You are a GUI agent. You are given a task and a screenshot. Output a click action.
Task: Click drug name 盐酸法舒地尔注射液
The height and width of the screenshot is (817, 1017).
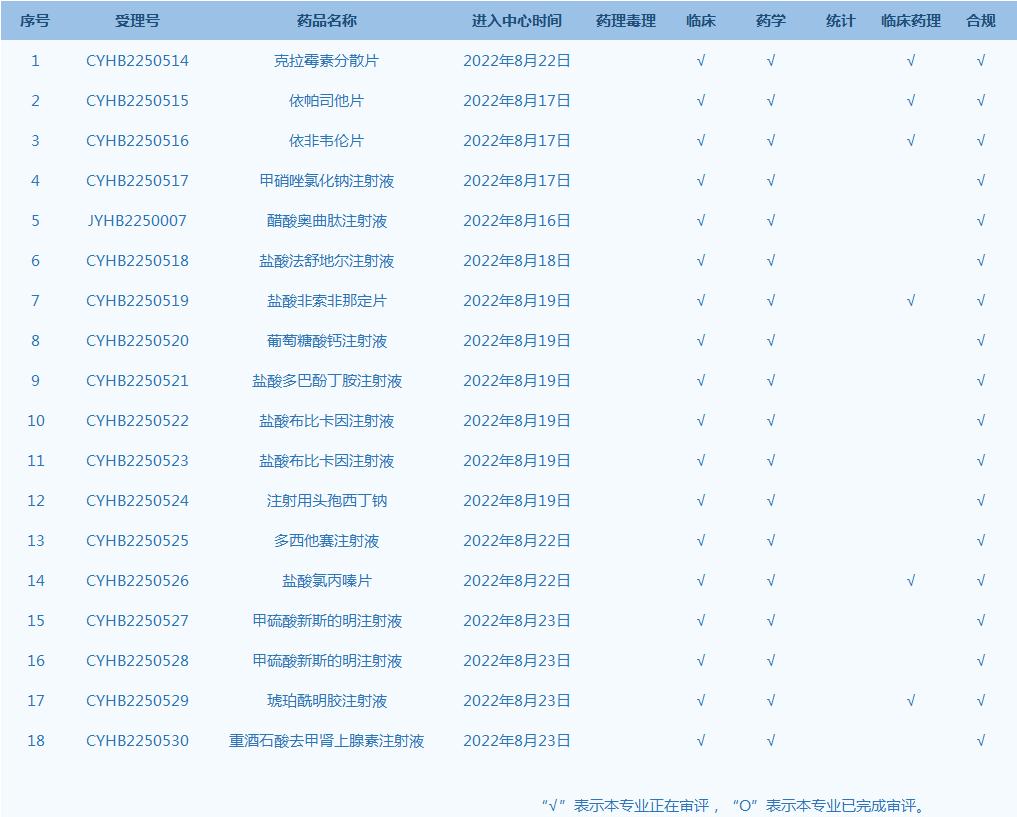point(326,261)
